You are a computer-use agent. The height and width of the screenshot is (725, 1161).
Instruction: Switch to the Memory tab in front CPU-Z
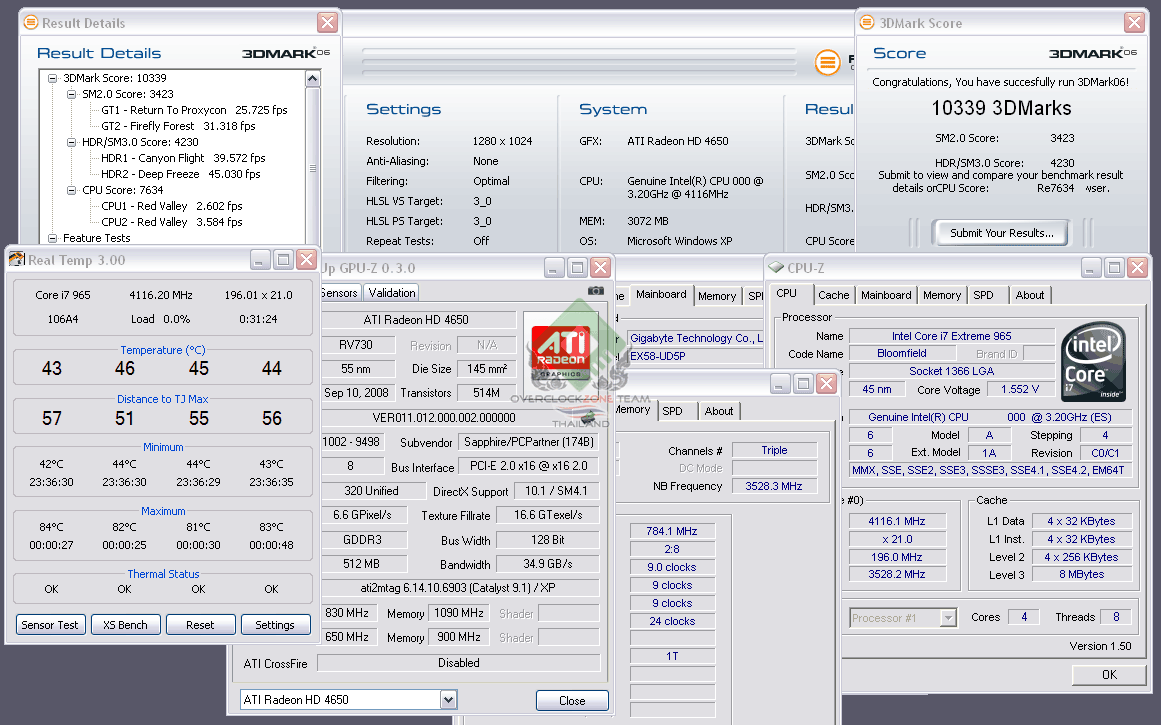[x=941, y=295]
